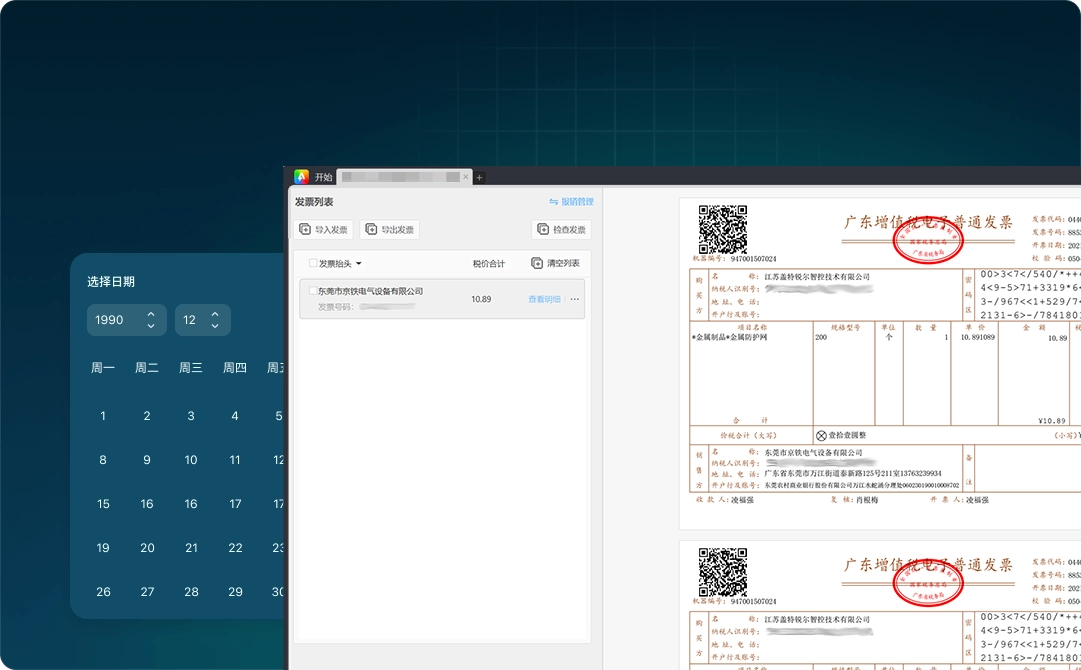Click 壹拾壹圆整 amount in words
This screenshot has width=1081, height=670.
pyautogui.click(x=847, y=436)
